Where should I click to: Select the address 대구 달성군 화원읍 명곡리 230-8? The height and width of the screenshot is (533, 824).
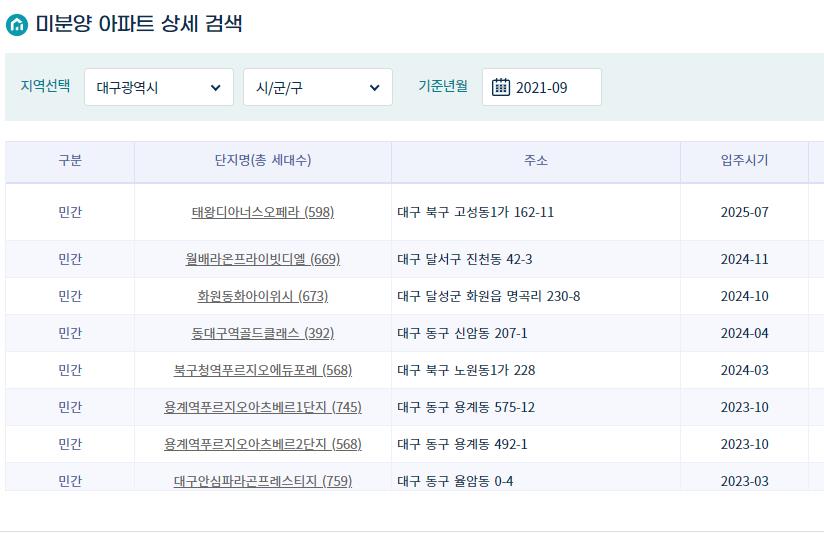(x=489, y=296)
